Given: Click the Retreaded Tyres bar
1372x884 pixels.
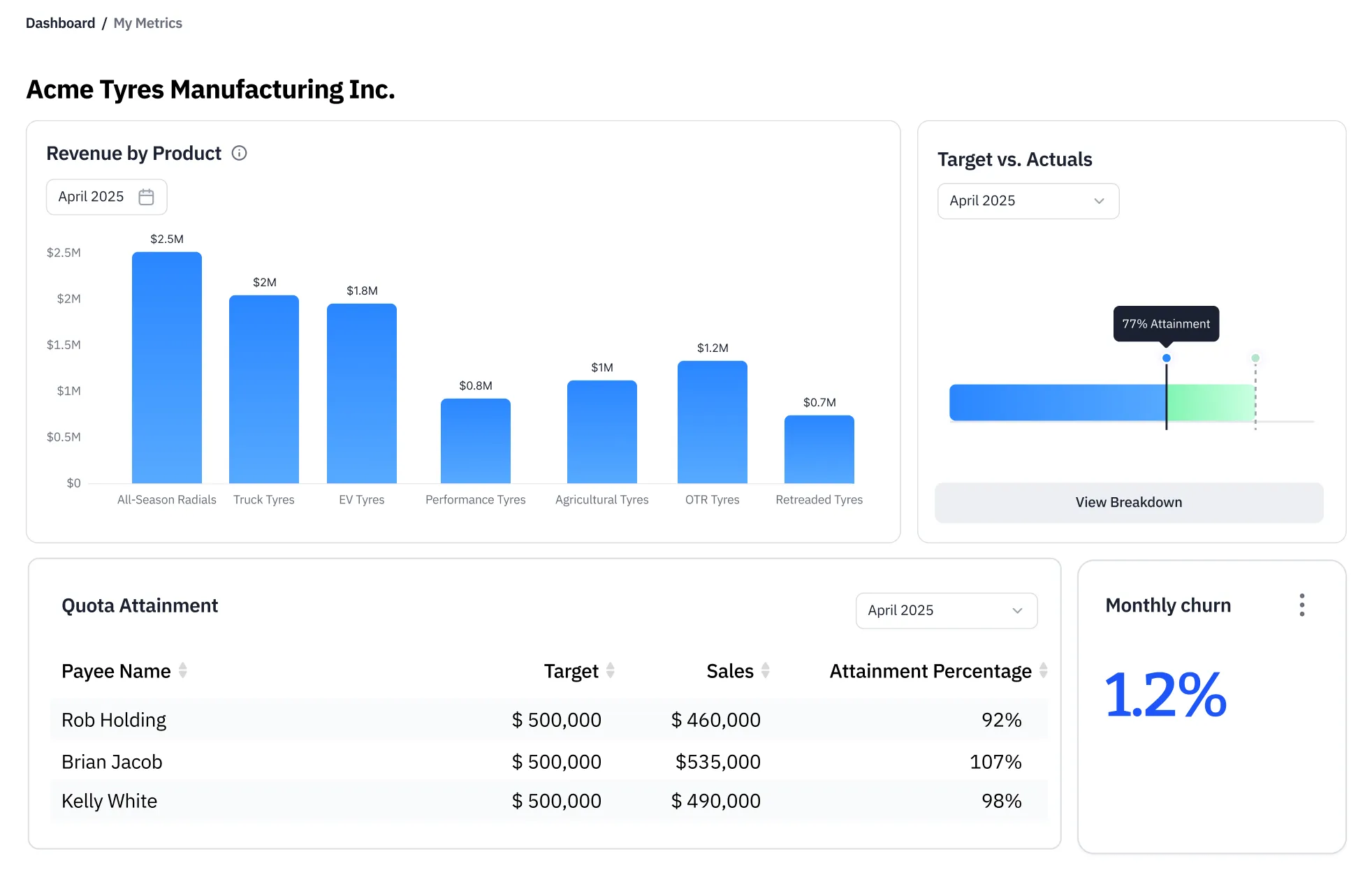Looking at the screenshot, I should (x=819, y=449).
